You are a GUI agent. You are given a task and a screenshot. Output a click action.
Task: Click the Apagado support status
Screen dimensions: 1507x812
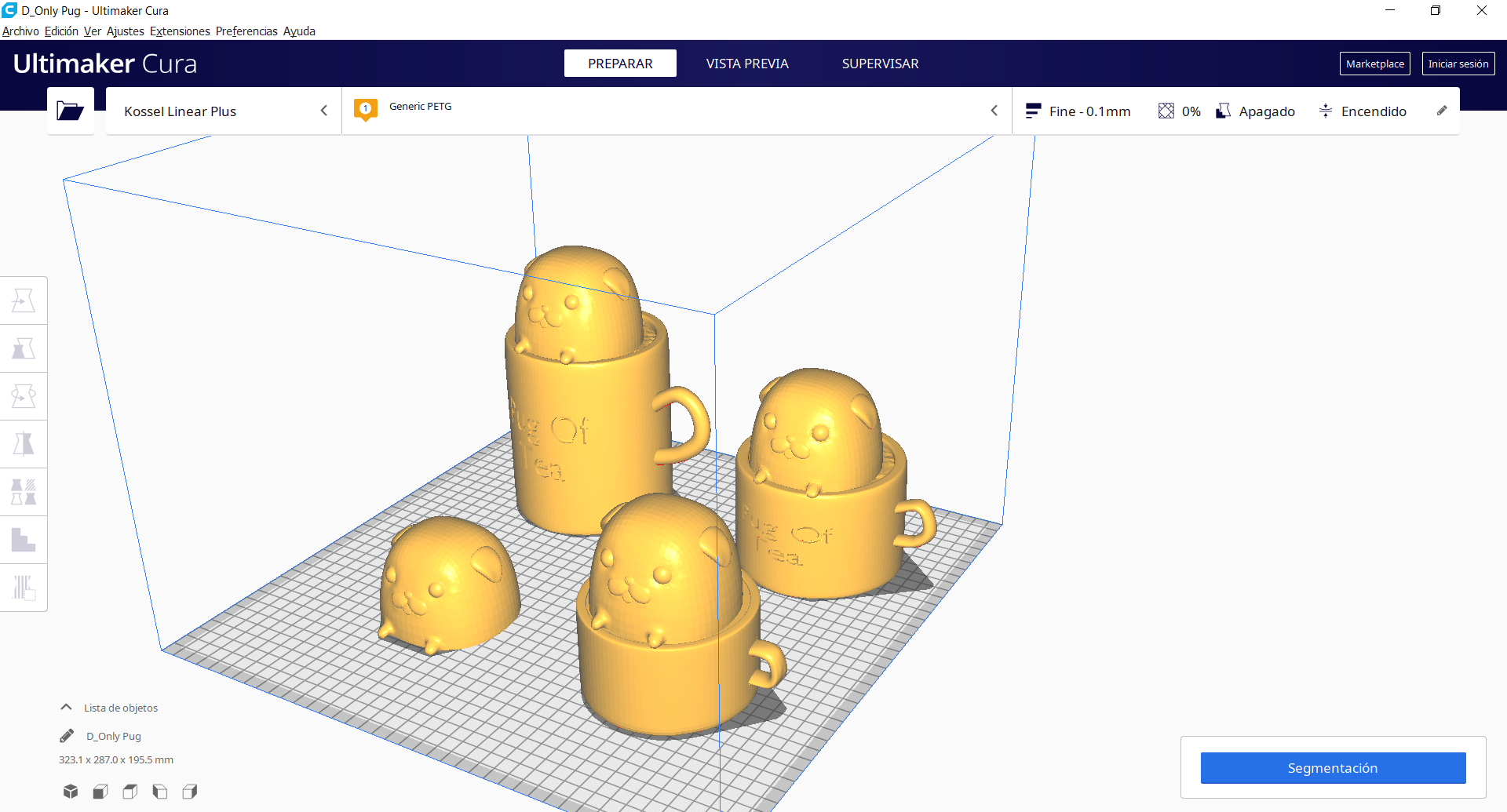[1267, 111]
